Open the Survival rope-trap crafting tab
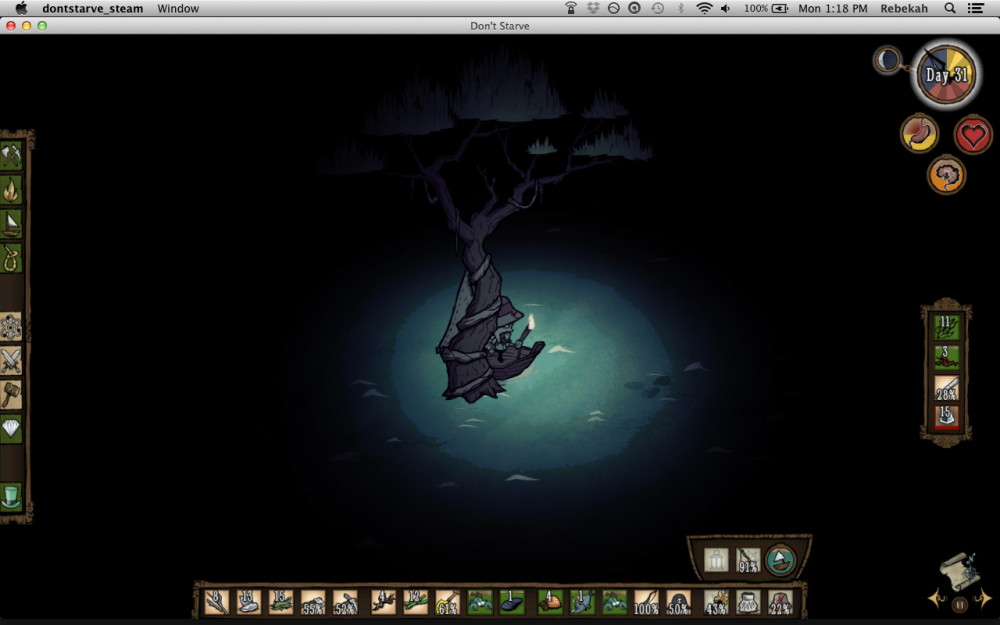The width and height of the screenshot is (1000, 625). (11, 257)
